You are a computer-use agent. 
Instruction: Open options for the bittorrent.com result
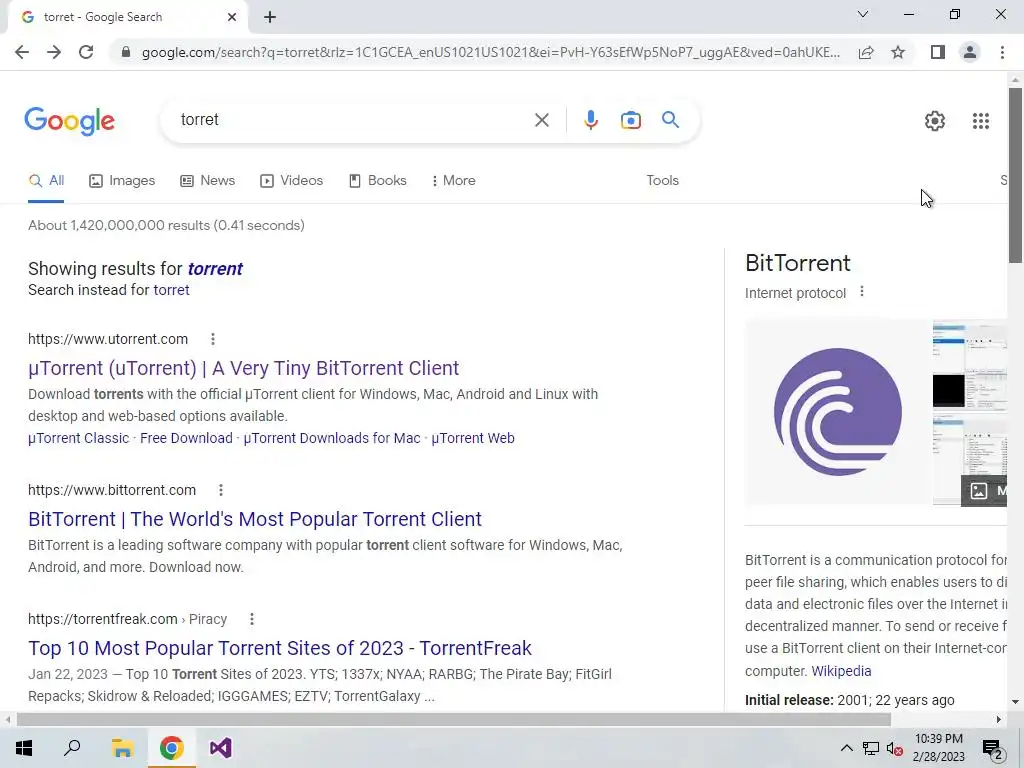click(x=221, y=490)
